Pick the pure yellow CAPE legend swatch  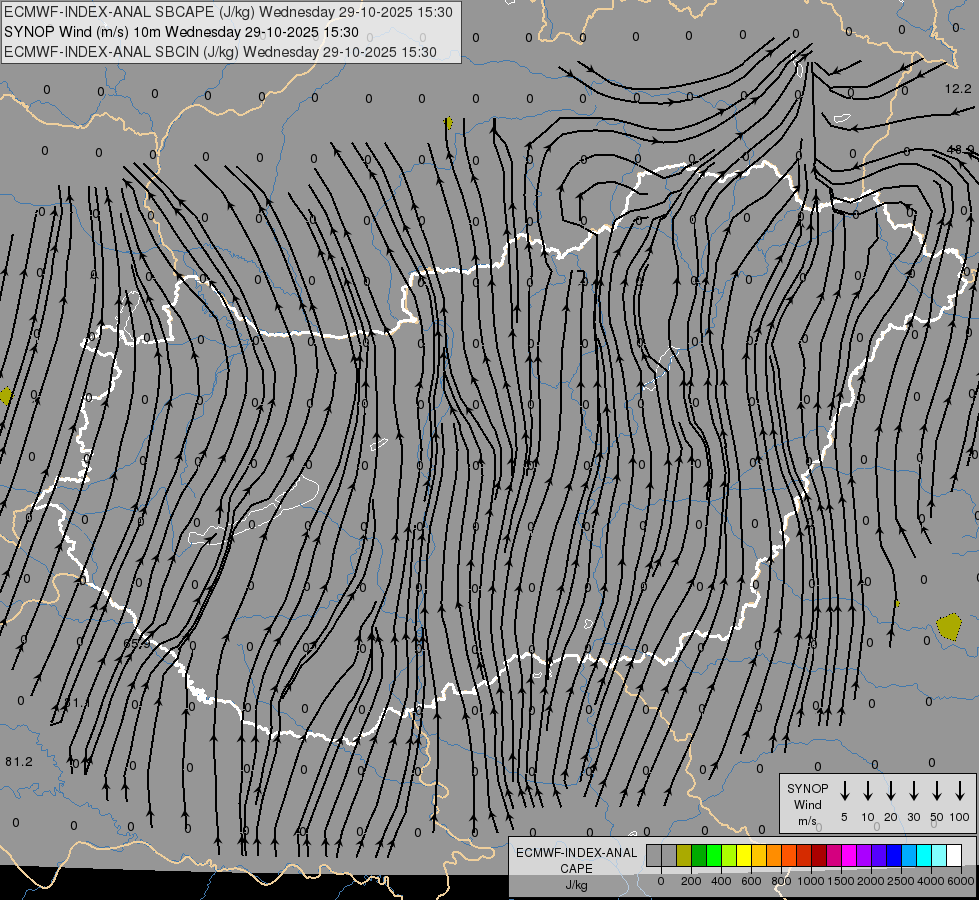pyautogui.click(x=744, y=855)
